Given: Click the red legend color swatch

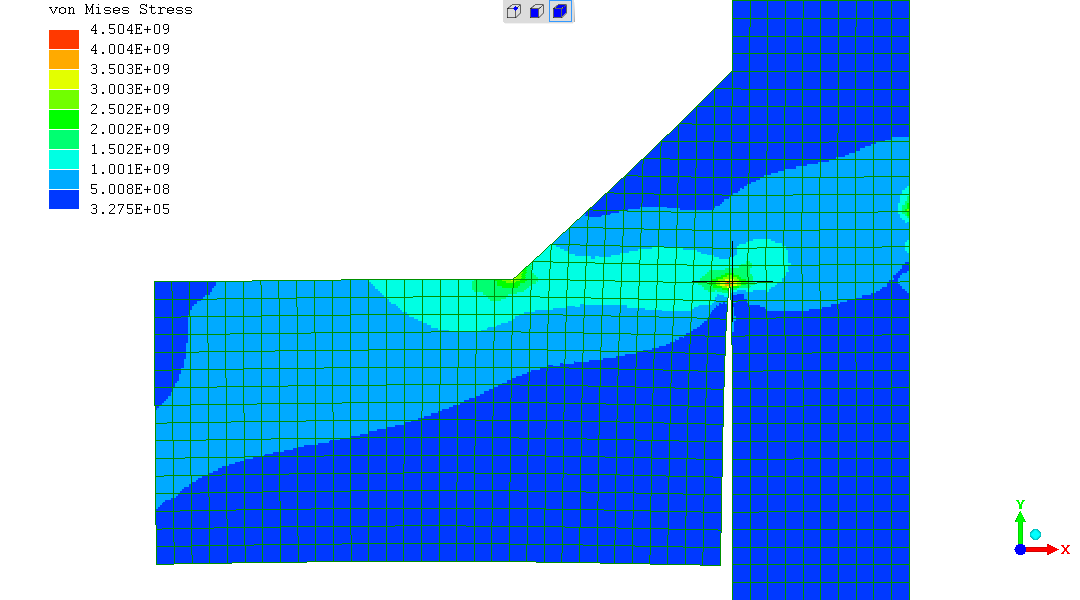Looking at the screenshot, I should 64,39.
